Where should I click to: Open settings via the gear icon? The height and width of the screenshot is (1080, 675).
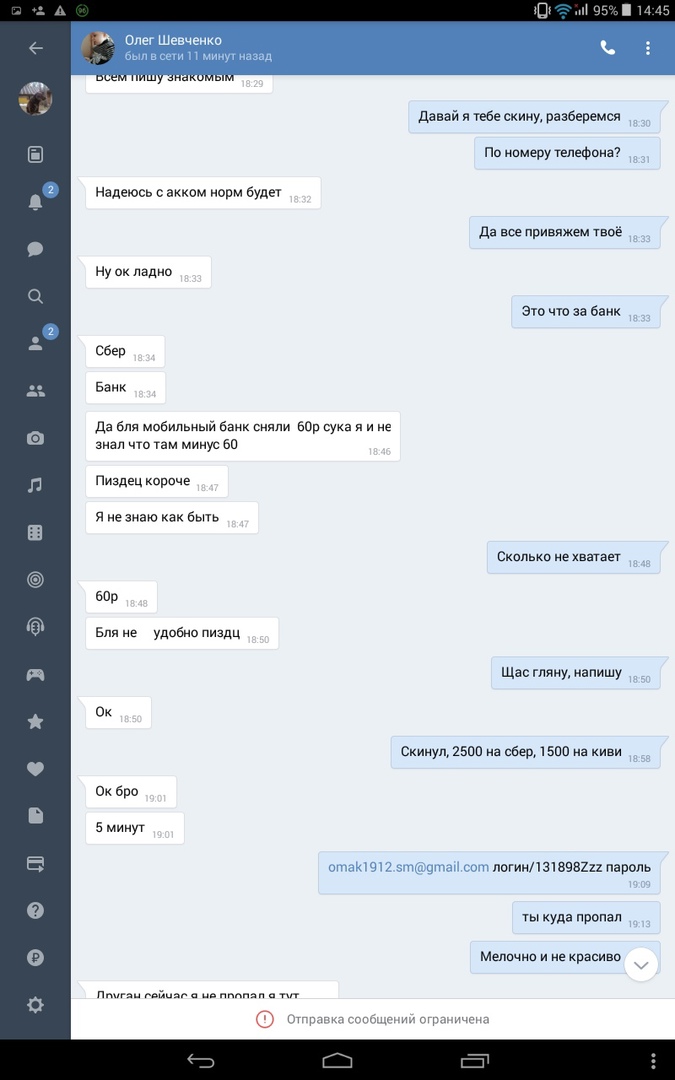click(x=35, y=1005)
